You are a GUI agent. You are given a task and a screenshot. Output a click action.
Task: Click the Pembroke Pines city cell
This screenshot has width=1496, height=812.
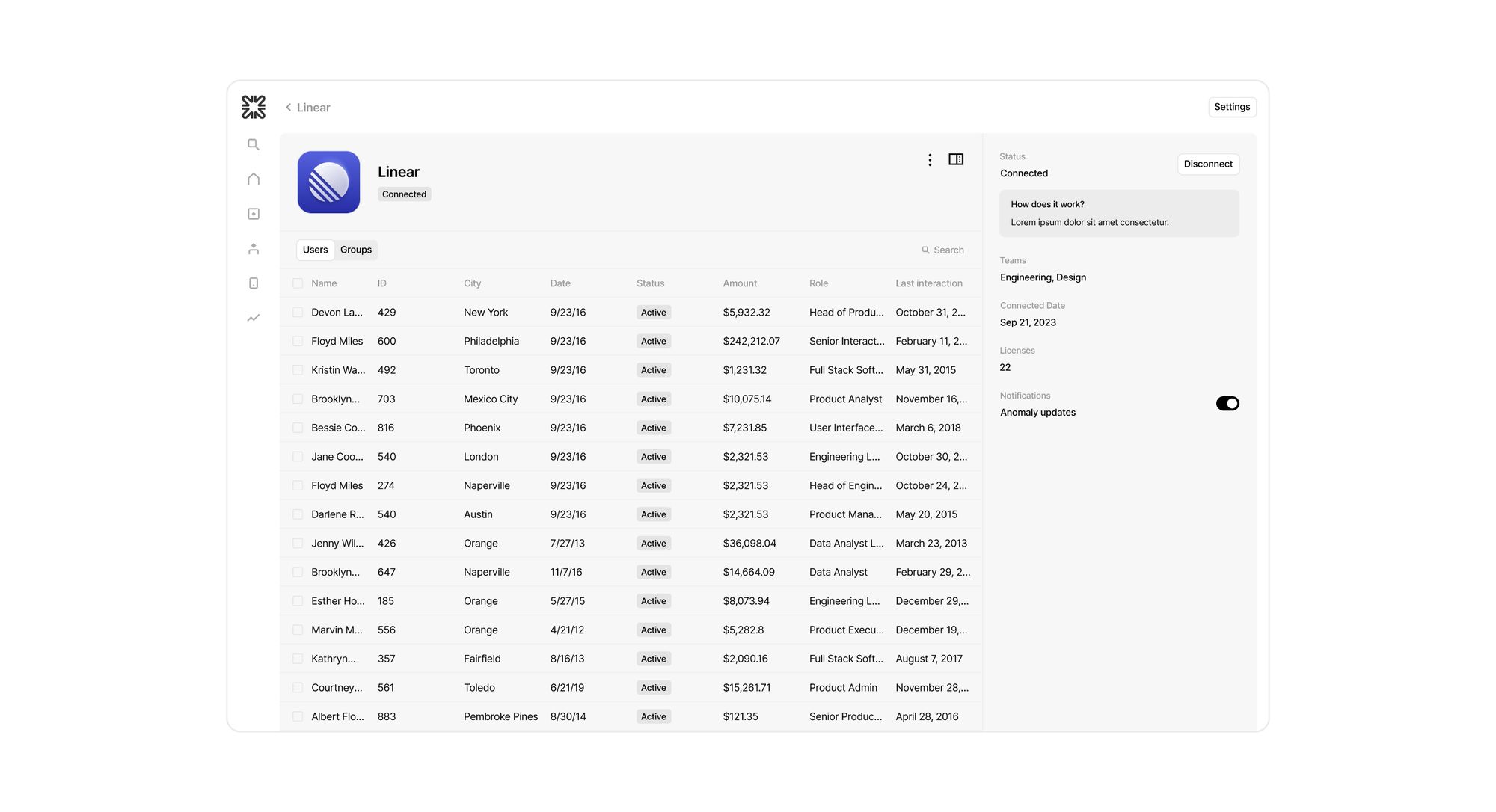pyautogui.click(x=500, y=716)
